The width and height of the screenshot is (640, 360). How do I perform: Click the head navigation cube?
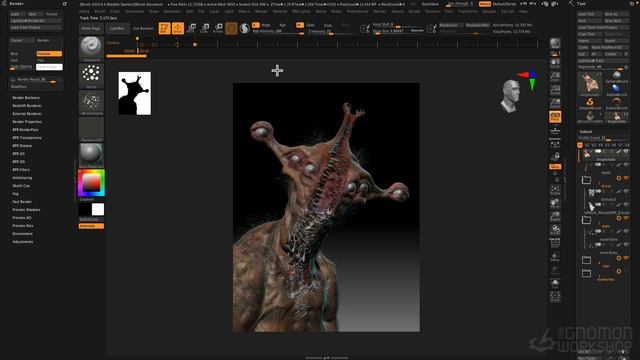point(510,96)
